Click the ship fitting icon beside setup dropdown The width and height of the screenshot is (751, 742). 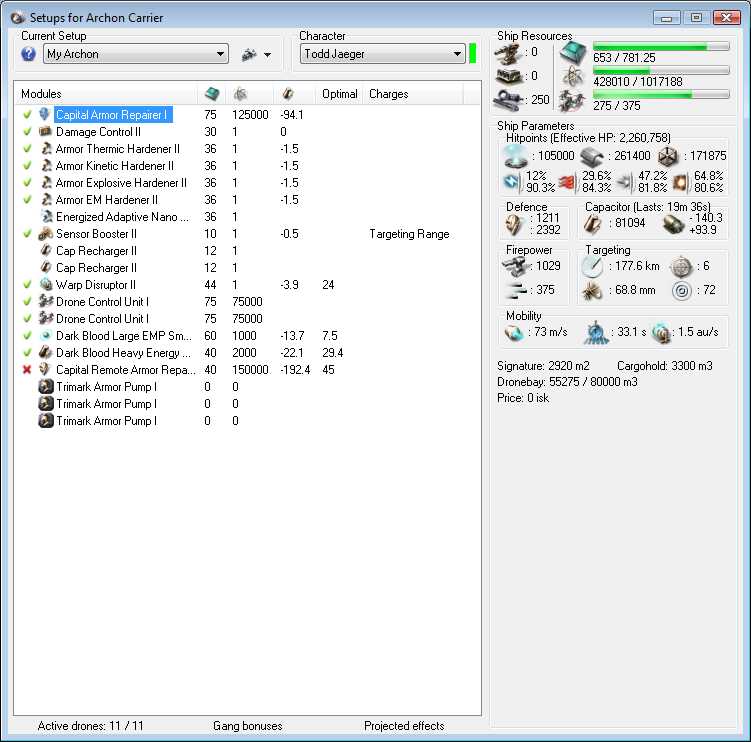coord(249,54)
